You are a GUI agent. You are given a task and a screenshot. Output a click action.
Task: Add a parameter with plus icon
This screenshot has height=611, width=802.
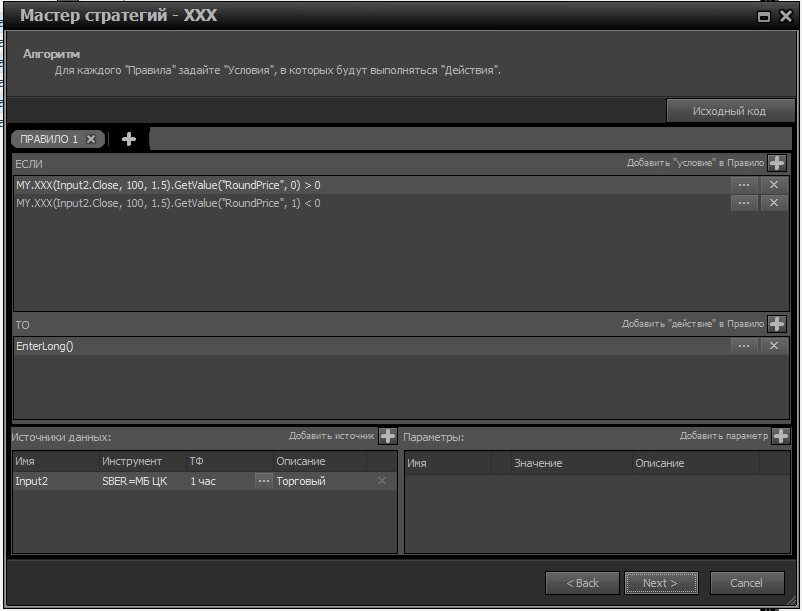[x=780, y=436]
